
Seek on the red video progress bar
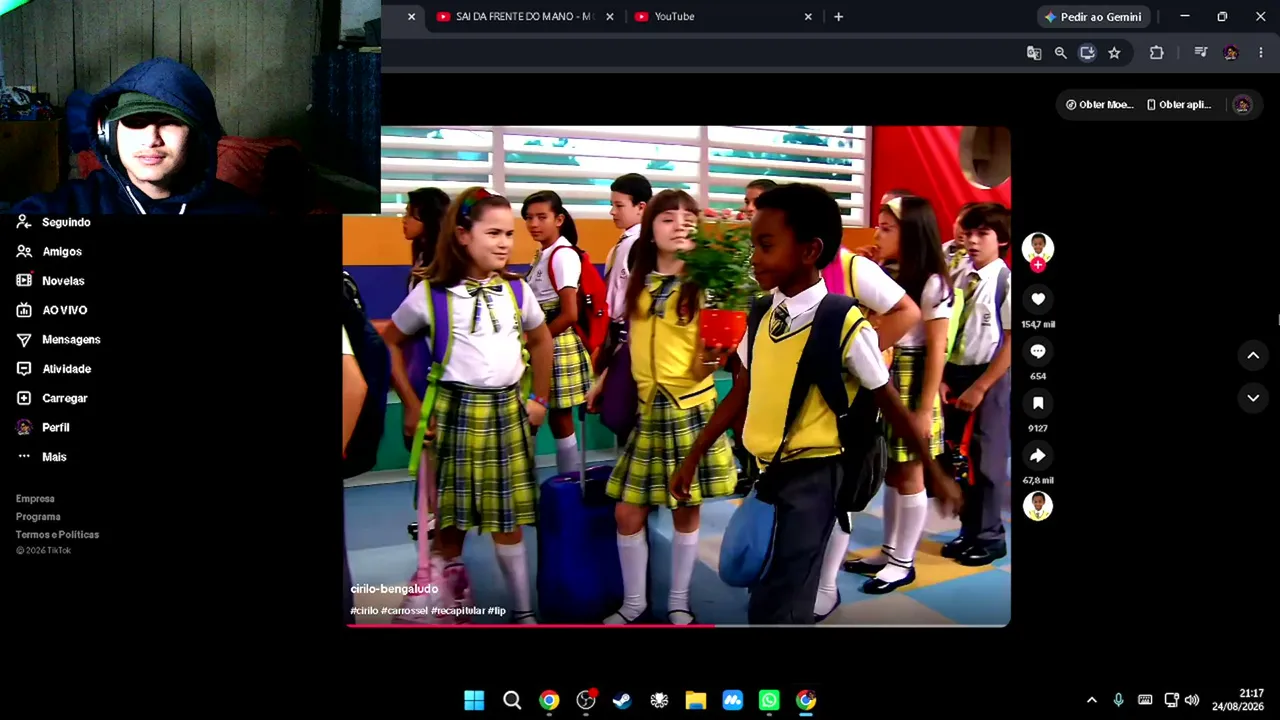(677, 626)
